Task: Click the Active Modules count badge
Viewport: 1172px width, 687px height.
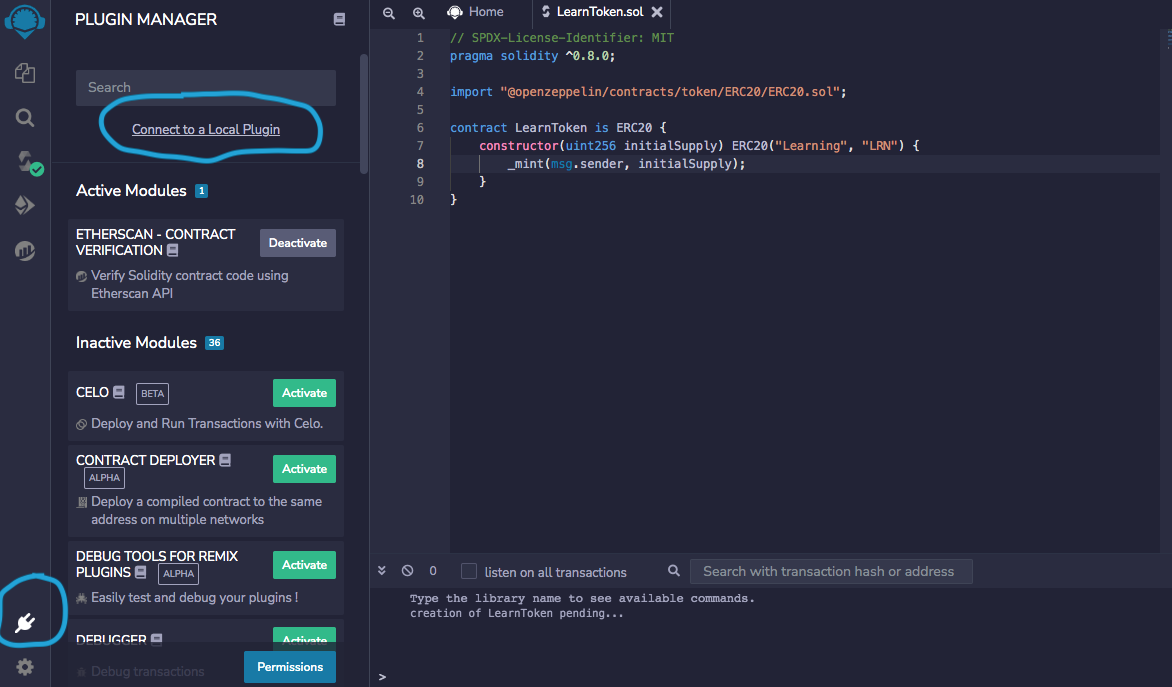Action: coord(201,191)
